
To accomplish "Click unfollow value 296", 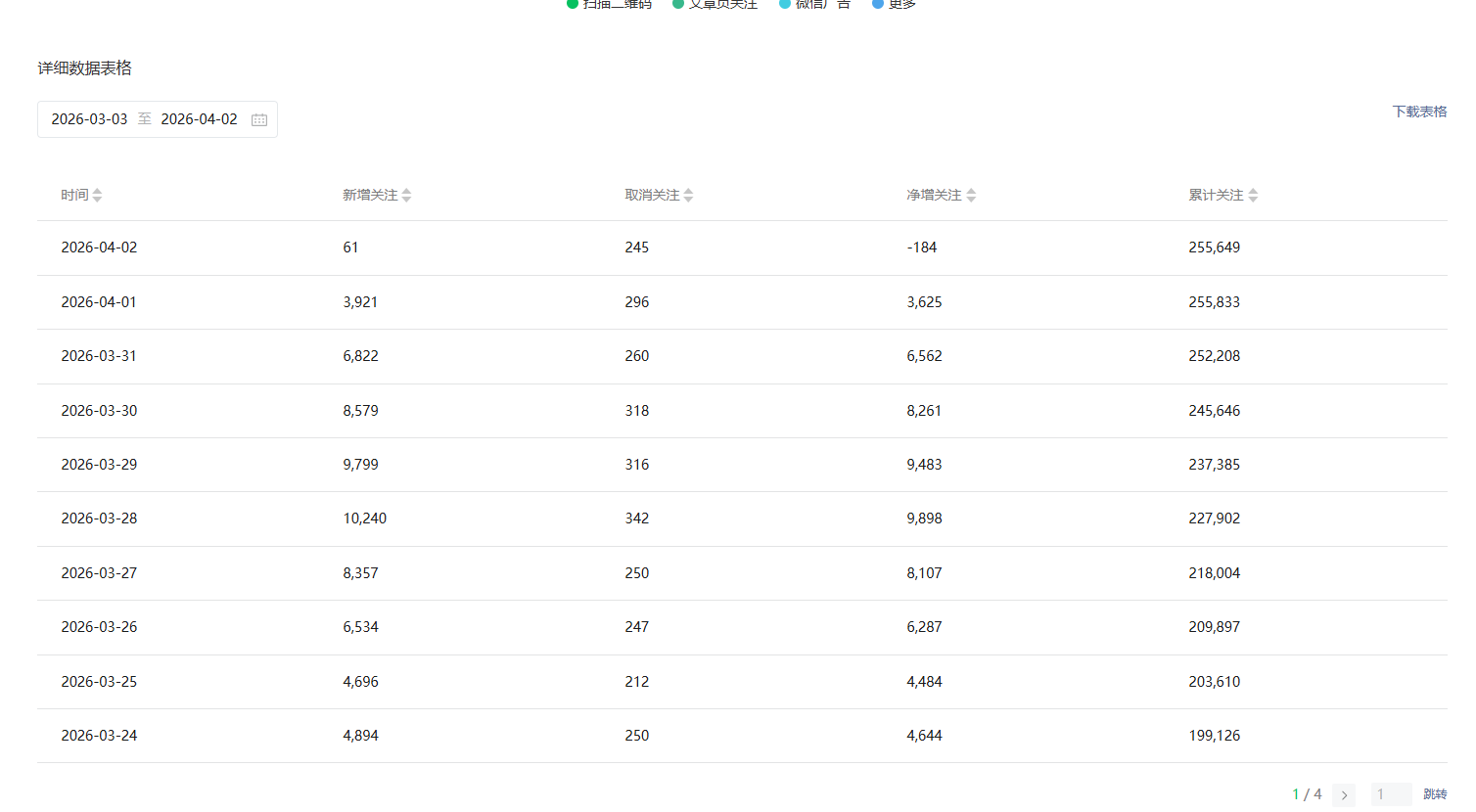I will click(636, 302).
